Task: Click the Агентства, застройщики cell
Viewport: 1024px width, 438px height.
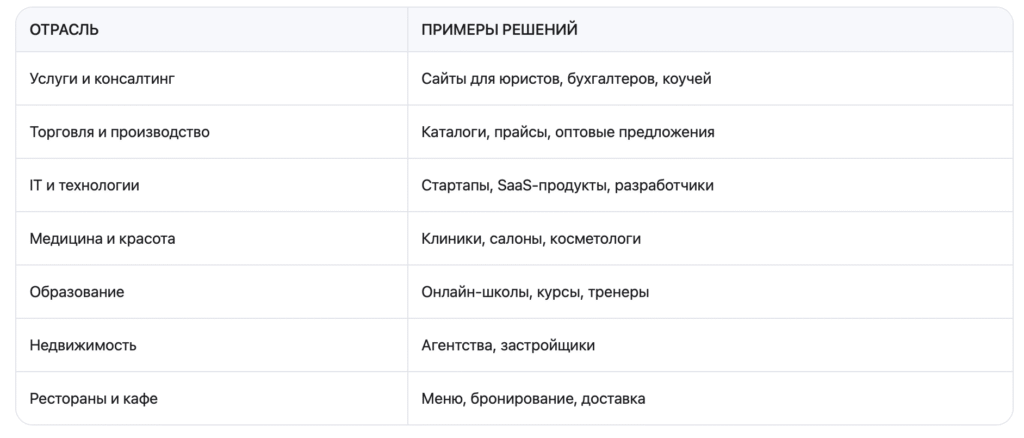Action: [x=508, y=345]
